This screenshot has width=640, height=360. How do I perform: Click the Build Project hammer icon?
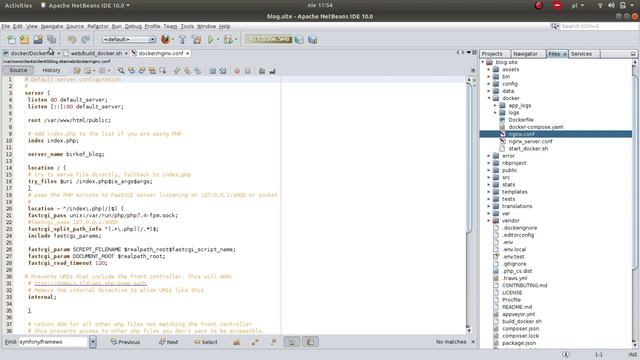tap(182, 40)
